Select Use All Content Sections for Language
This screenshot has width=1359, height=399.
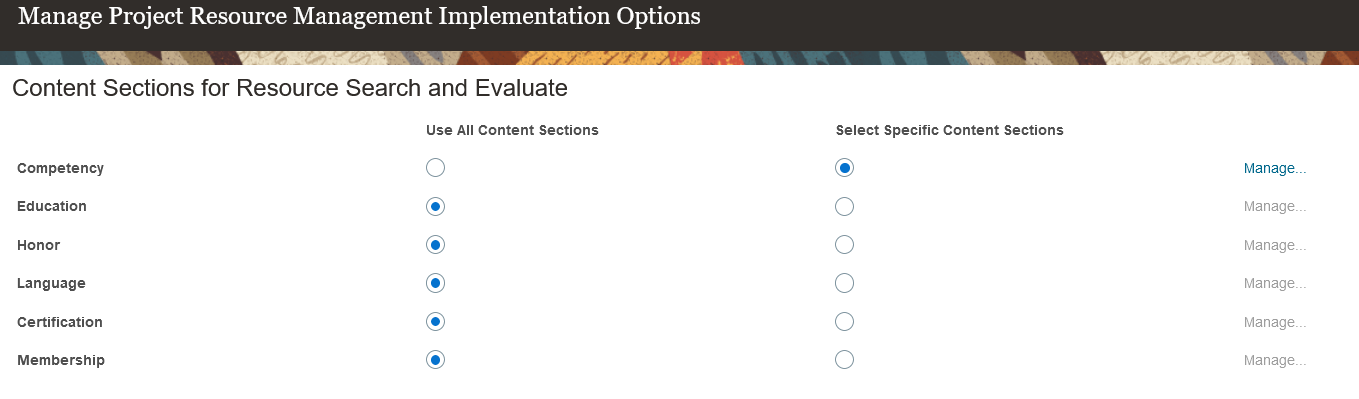[x=435, y=283]
